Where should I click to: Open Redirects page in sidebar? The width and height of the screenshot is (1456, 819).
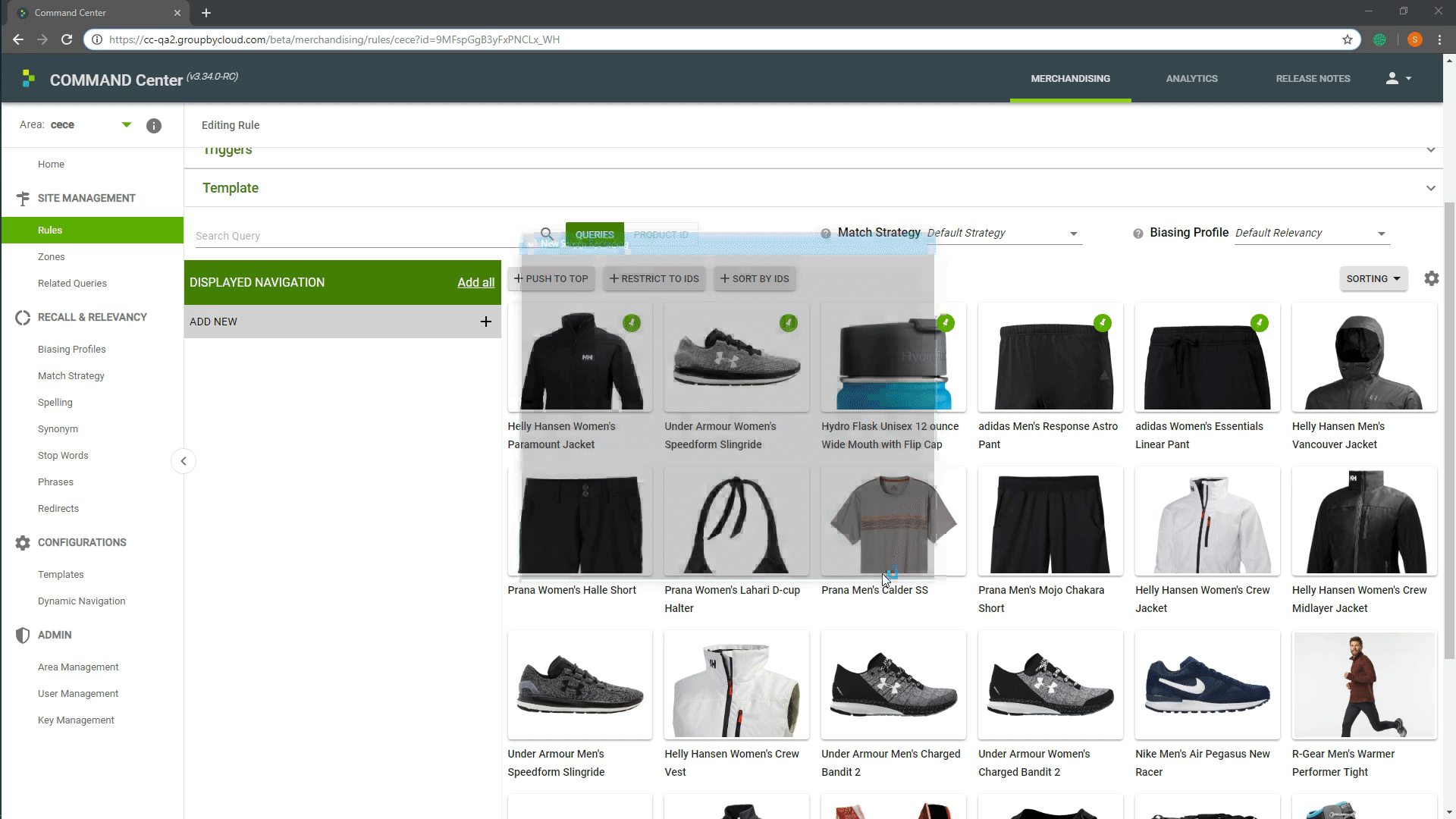(x=58, y=509)
